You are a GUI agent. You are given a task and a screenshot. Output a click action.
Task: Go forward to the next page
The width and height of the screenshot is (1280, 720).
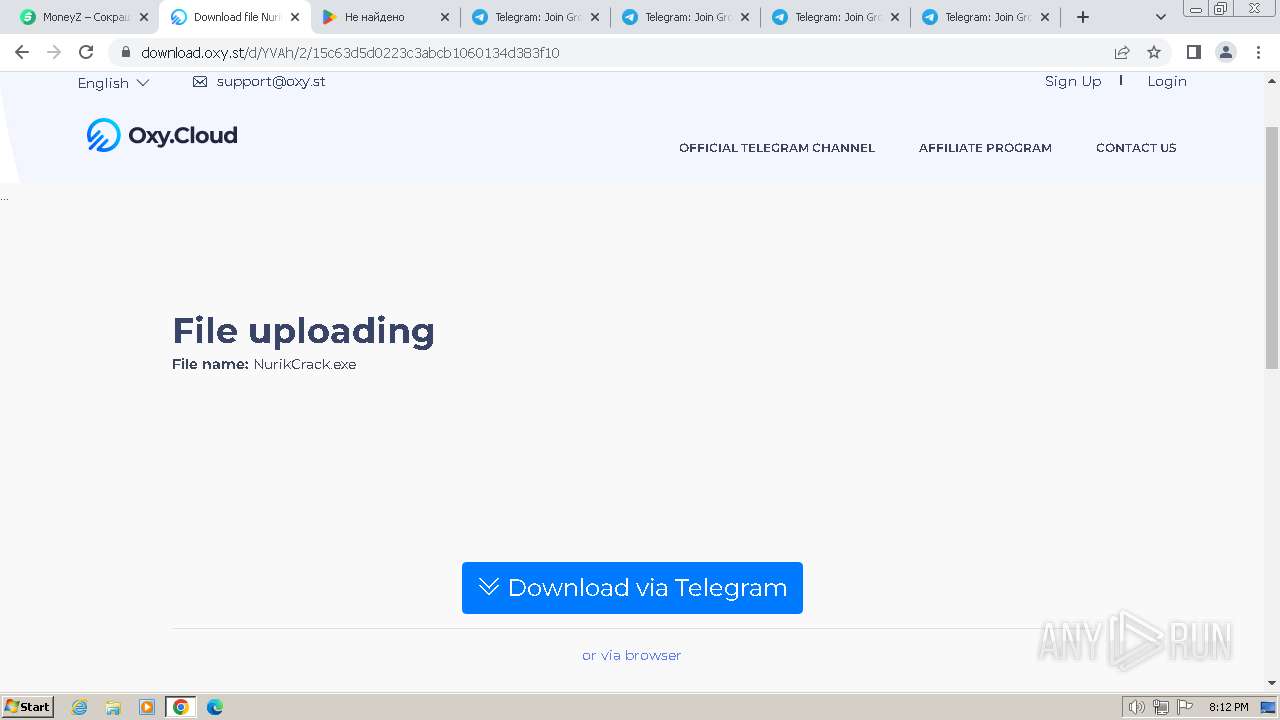pos(54,52)
